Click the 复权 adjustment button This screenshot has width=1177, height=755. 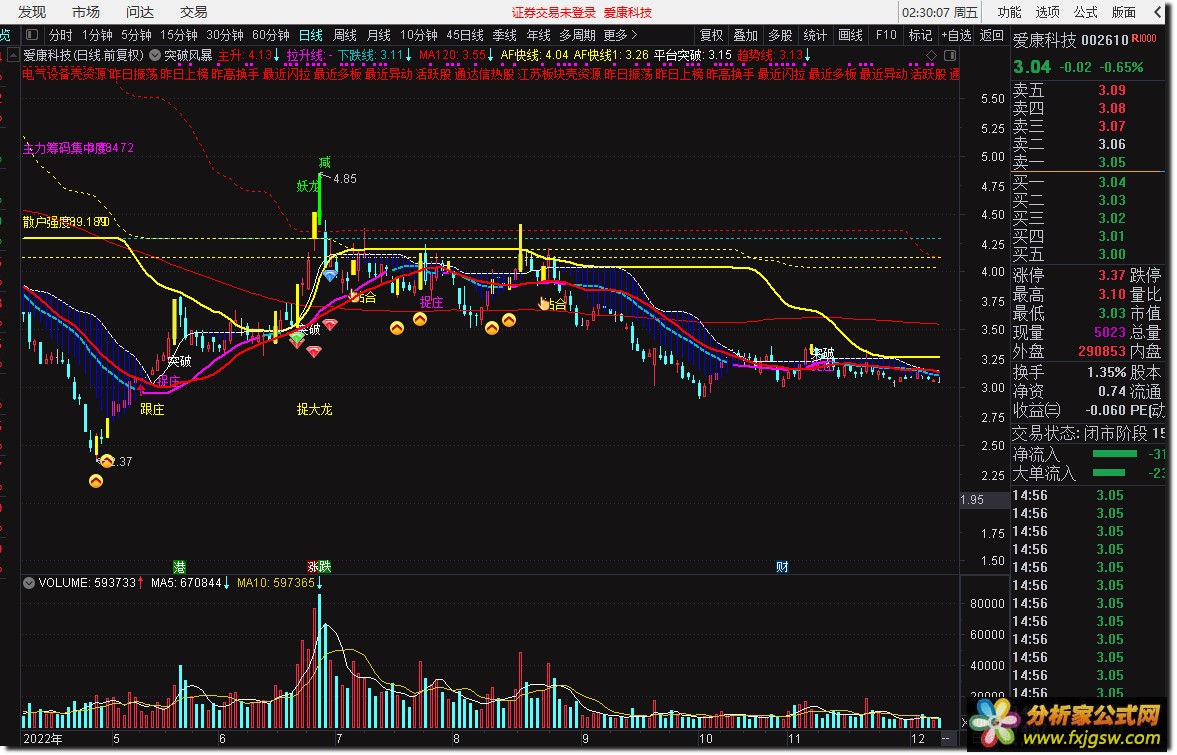pos(711,35)
